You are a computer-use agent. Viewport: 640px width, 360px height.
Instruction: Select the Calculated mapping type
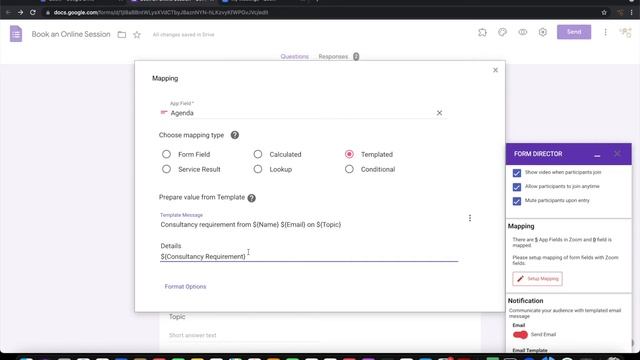pyautogui.click(x=258, y=154)
